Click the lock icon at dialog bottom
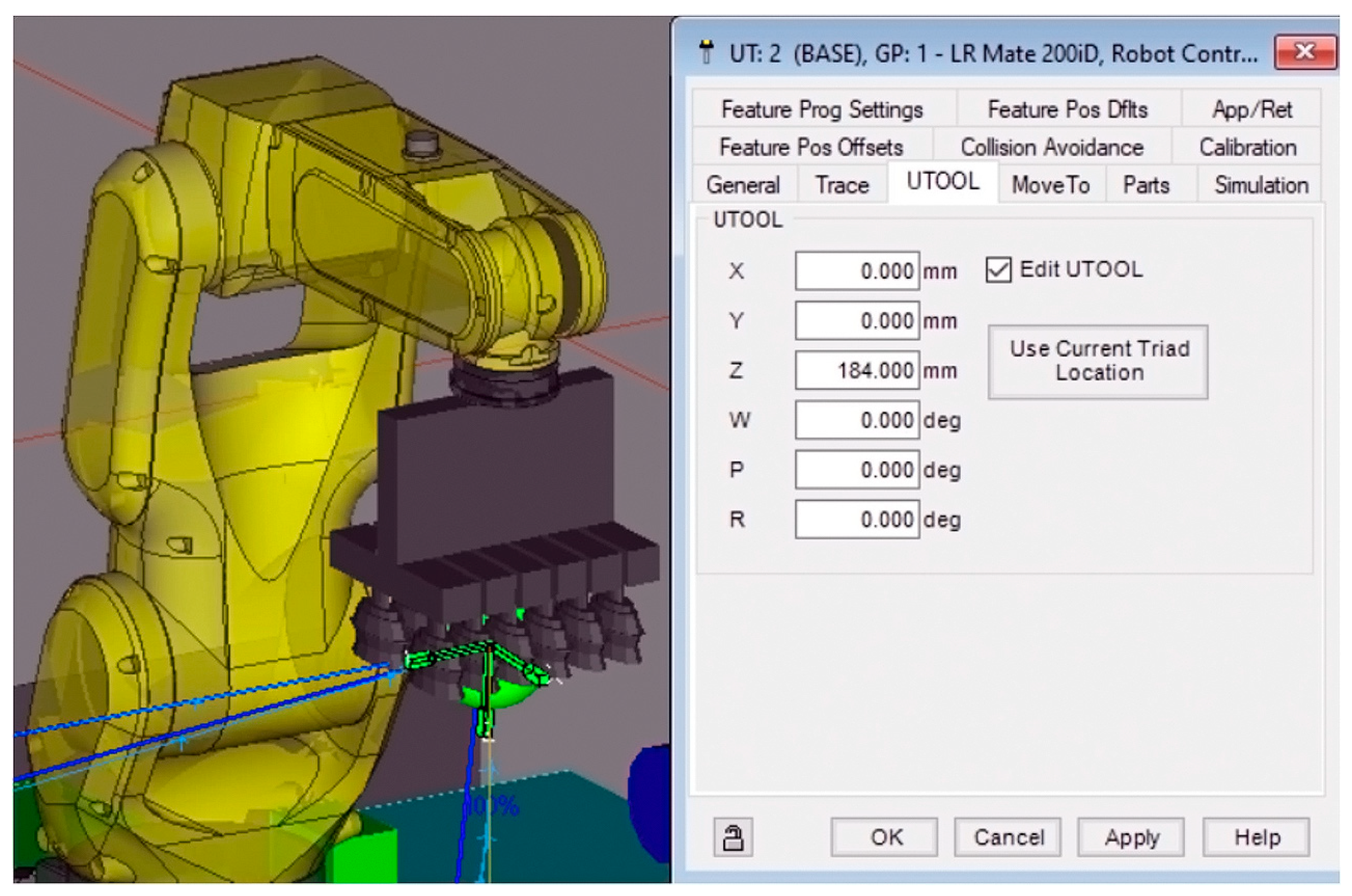This screenshot has width=1352, height=896. coord(733,838)
